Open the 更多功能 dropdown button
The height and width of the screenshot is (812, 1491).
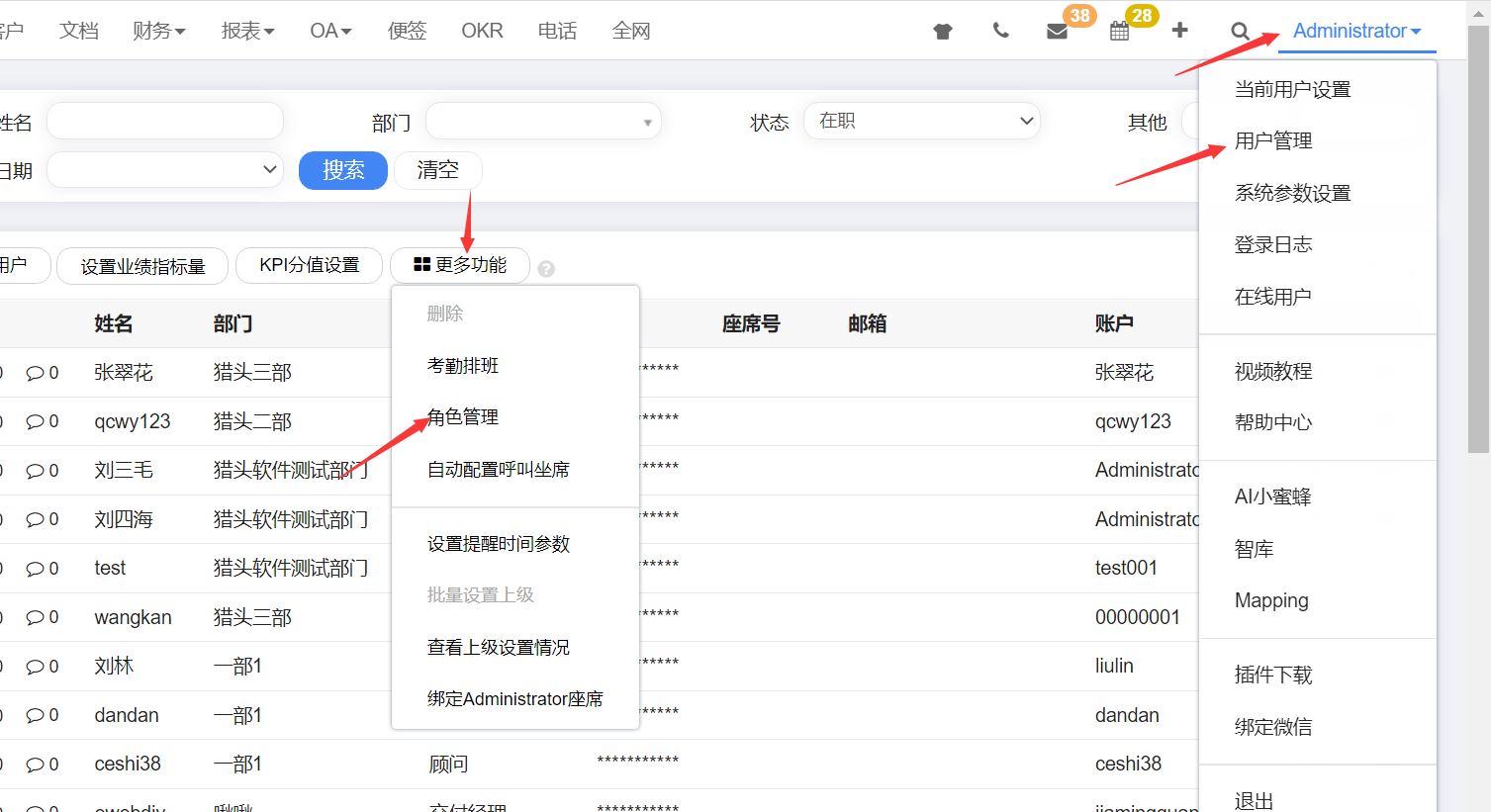[x=460, y=265]
